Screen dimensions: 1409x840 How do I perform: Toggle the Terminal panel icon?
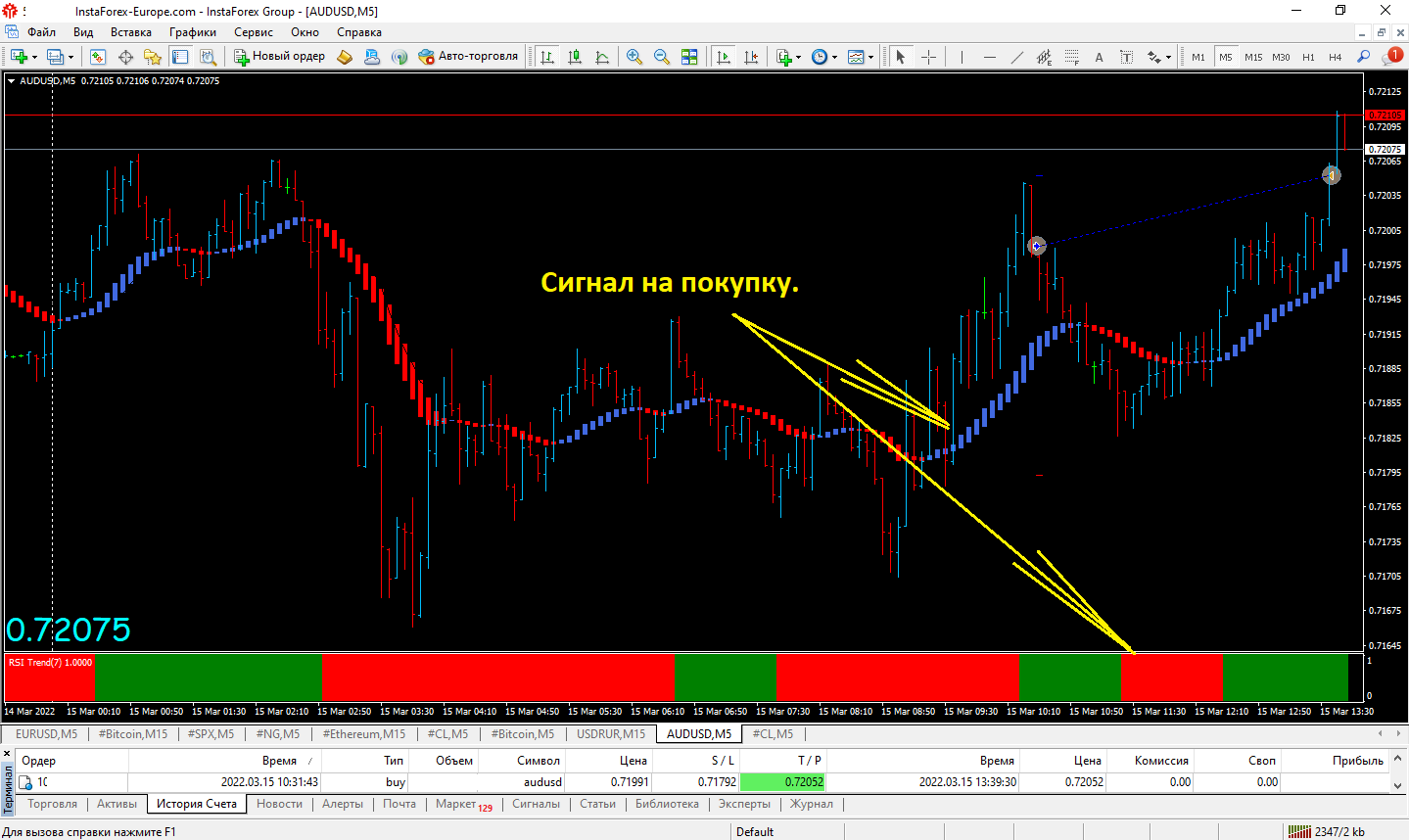(x=180, y=57)
